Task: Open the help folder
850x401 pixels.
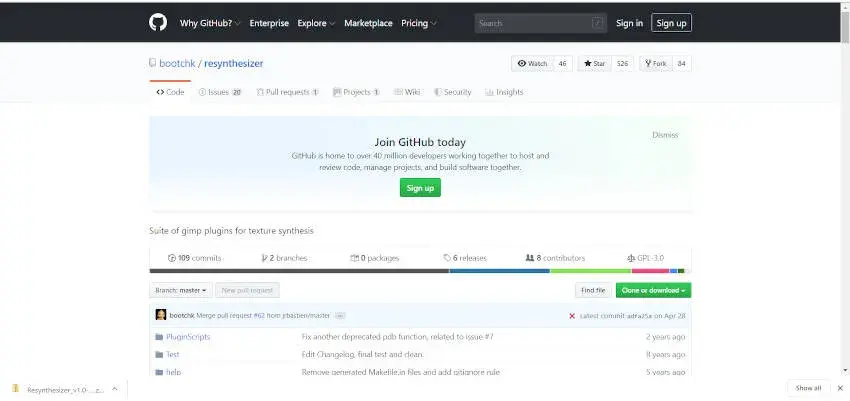Action: [173, 372]
